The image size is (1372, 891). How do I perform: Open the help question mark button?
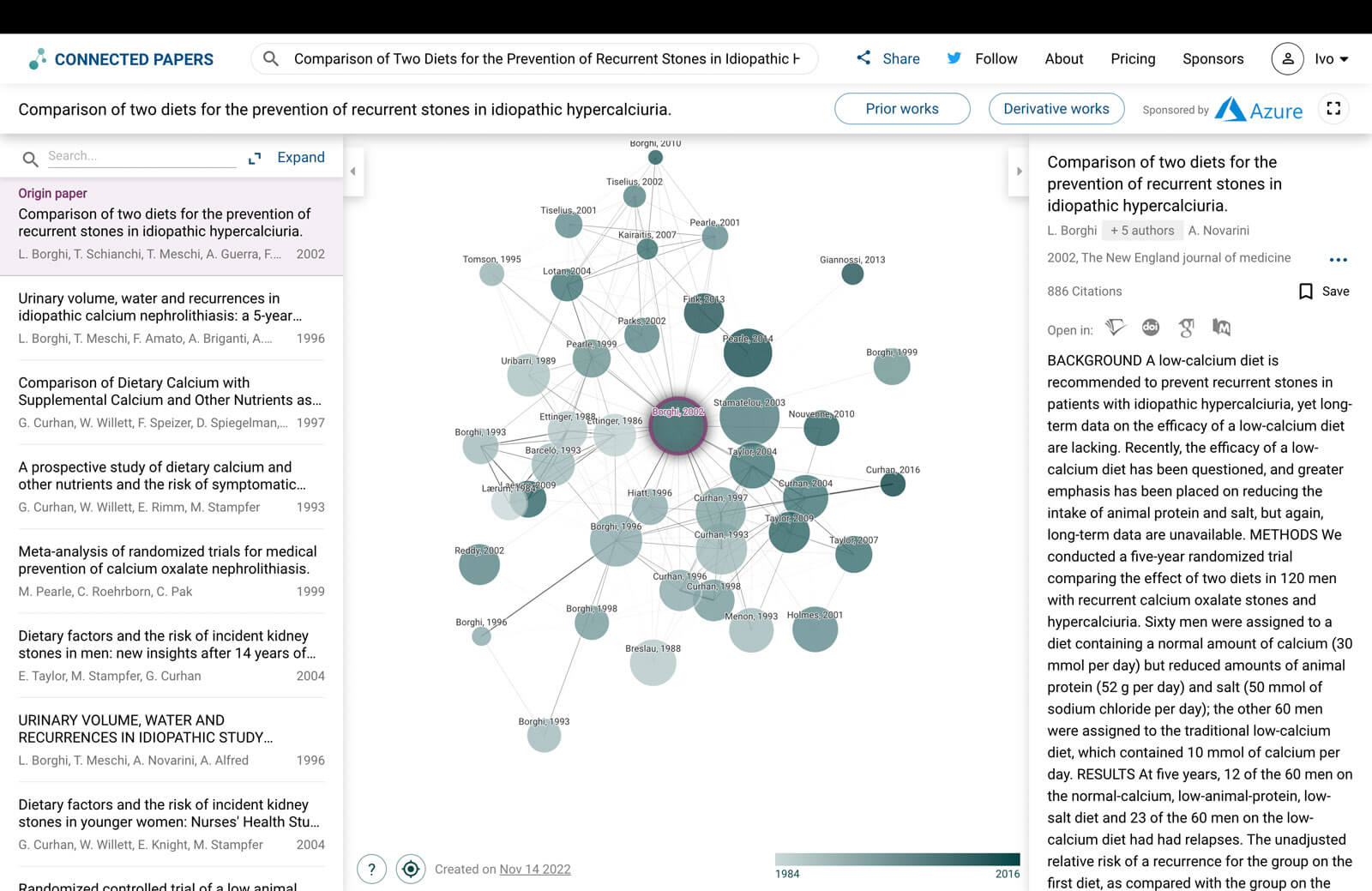371,869
